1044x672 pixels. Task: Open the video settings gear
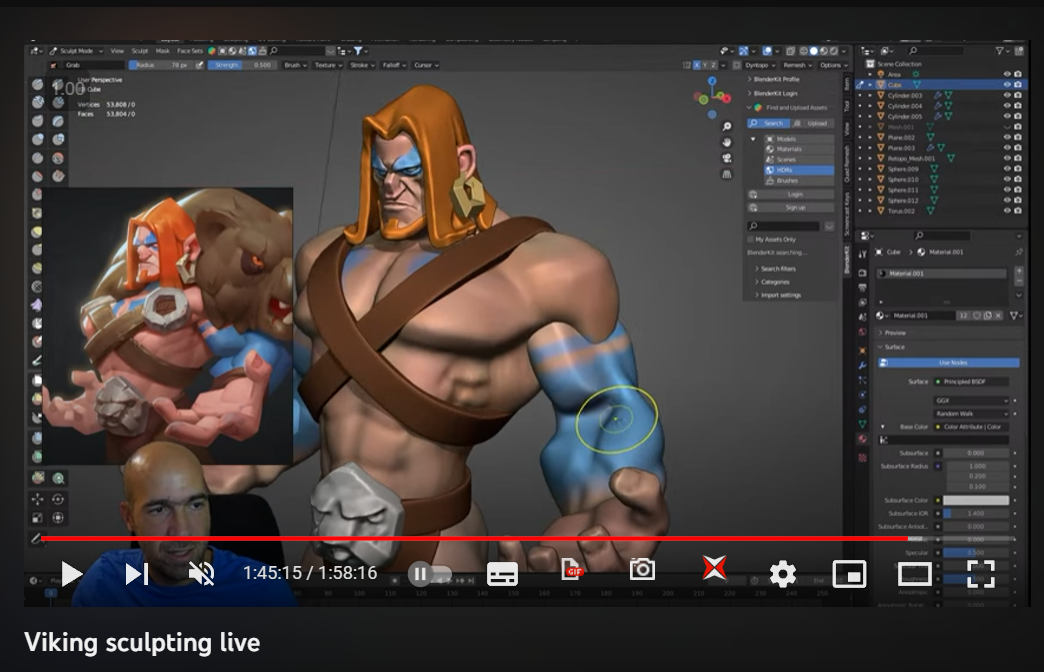782,574
